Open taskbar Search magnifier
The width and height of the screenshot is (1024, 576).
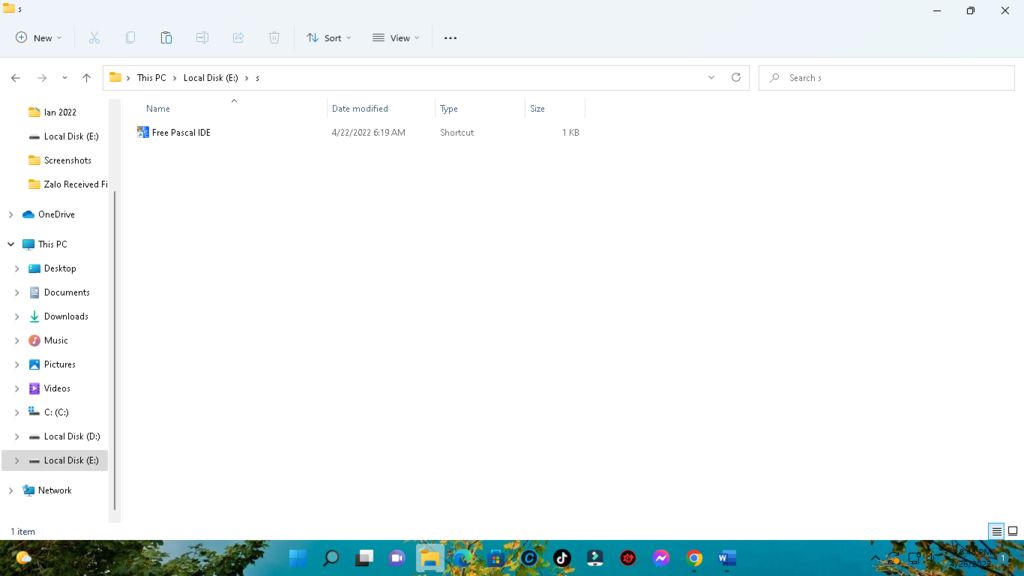pos(331,558)
